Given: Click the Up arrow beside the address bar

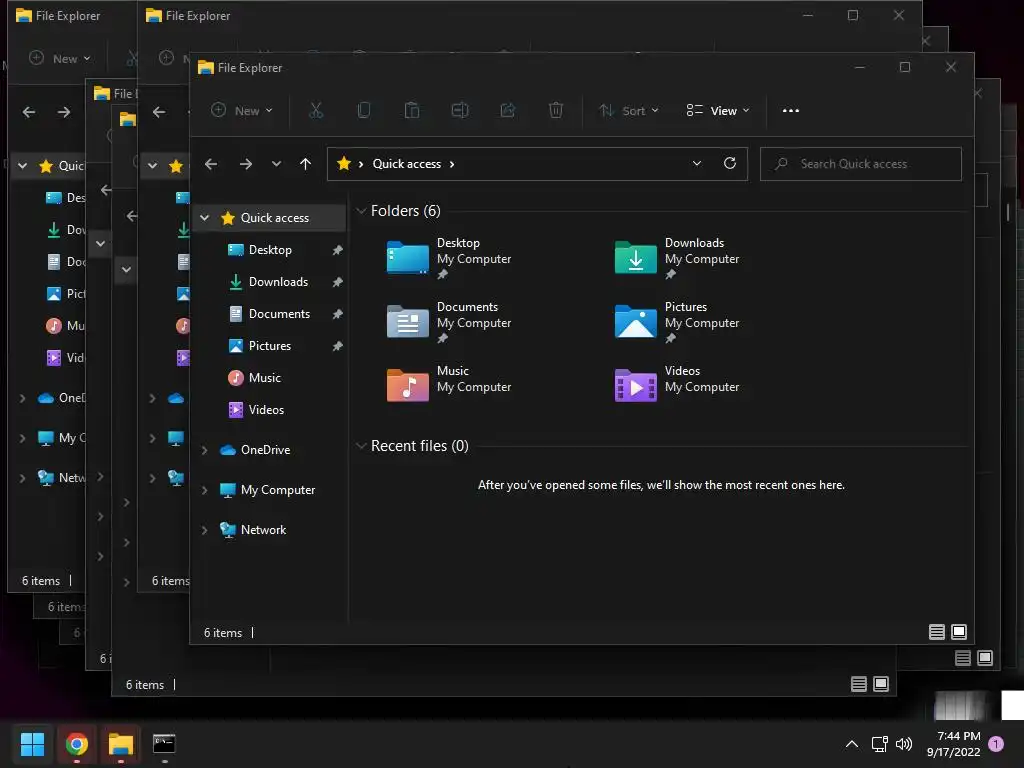Looking at the screenshot, I should [x=305, y=164].
